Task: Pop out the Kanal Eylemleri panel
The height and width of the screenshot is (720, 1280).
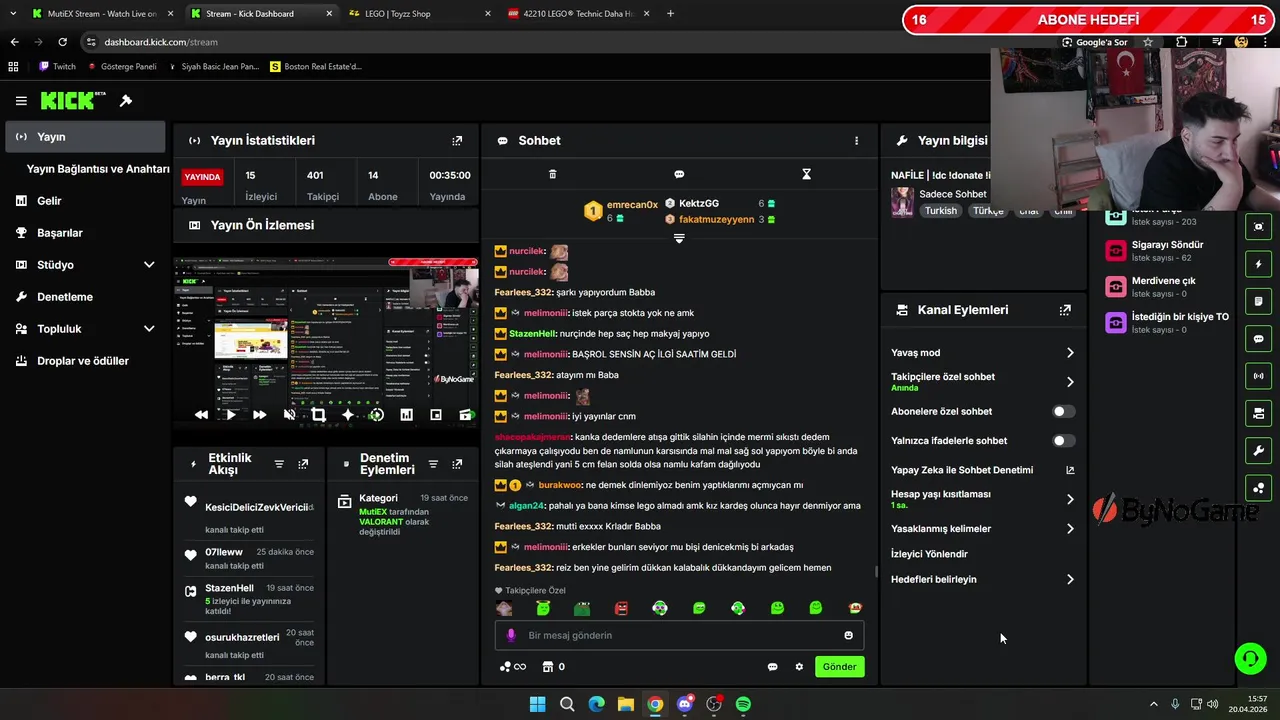Action: pos(1065,310)
